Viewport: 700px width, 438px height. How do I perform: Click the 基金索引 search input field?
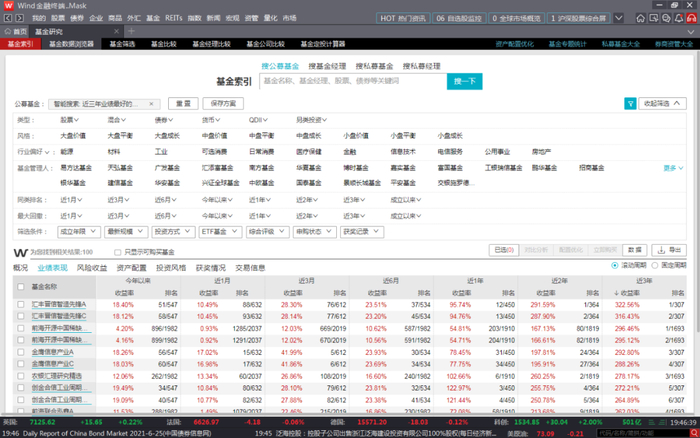coord(353,81)
